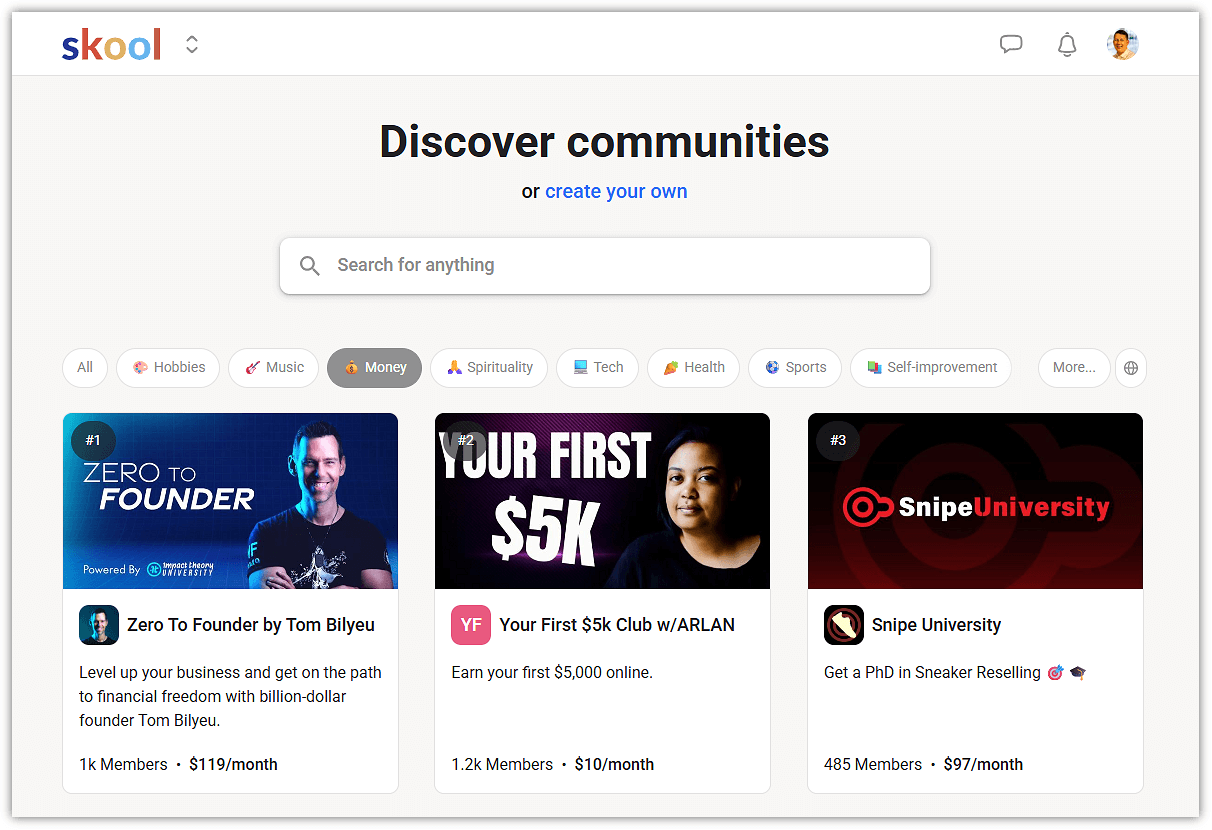Click the Search for anything field
The height and width of the screenshot is (830, 1212).
click(x=605, y=265)
